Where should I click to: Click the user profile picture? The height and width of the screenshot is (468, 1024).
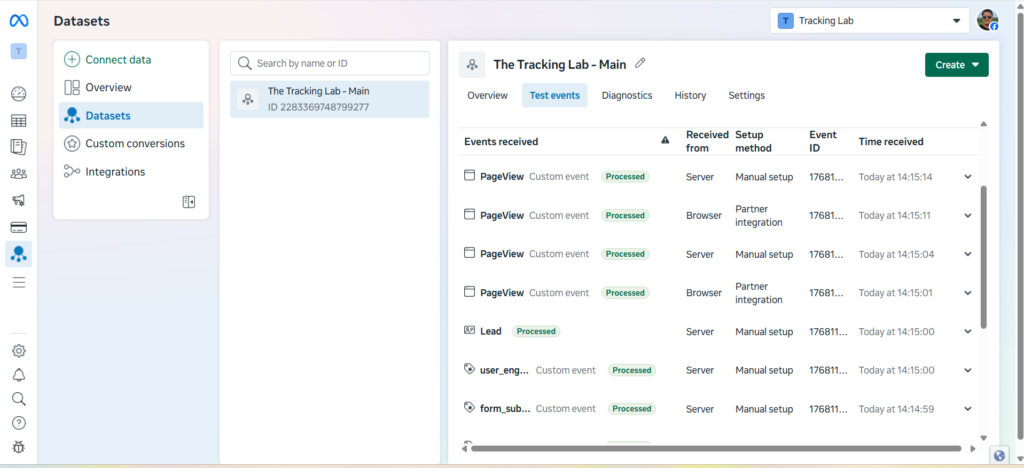pos(987,20)
